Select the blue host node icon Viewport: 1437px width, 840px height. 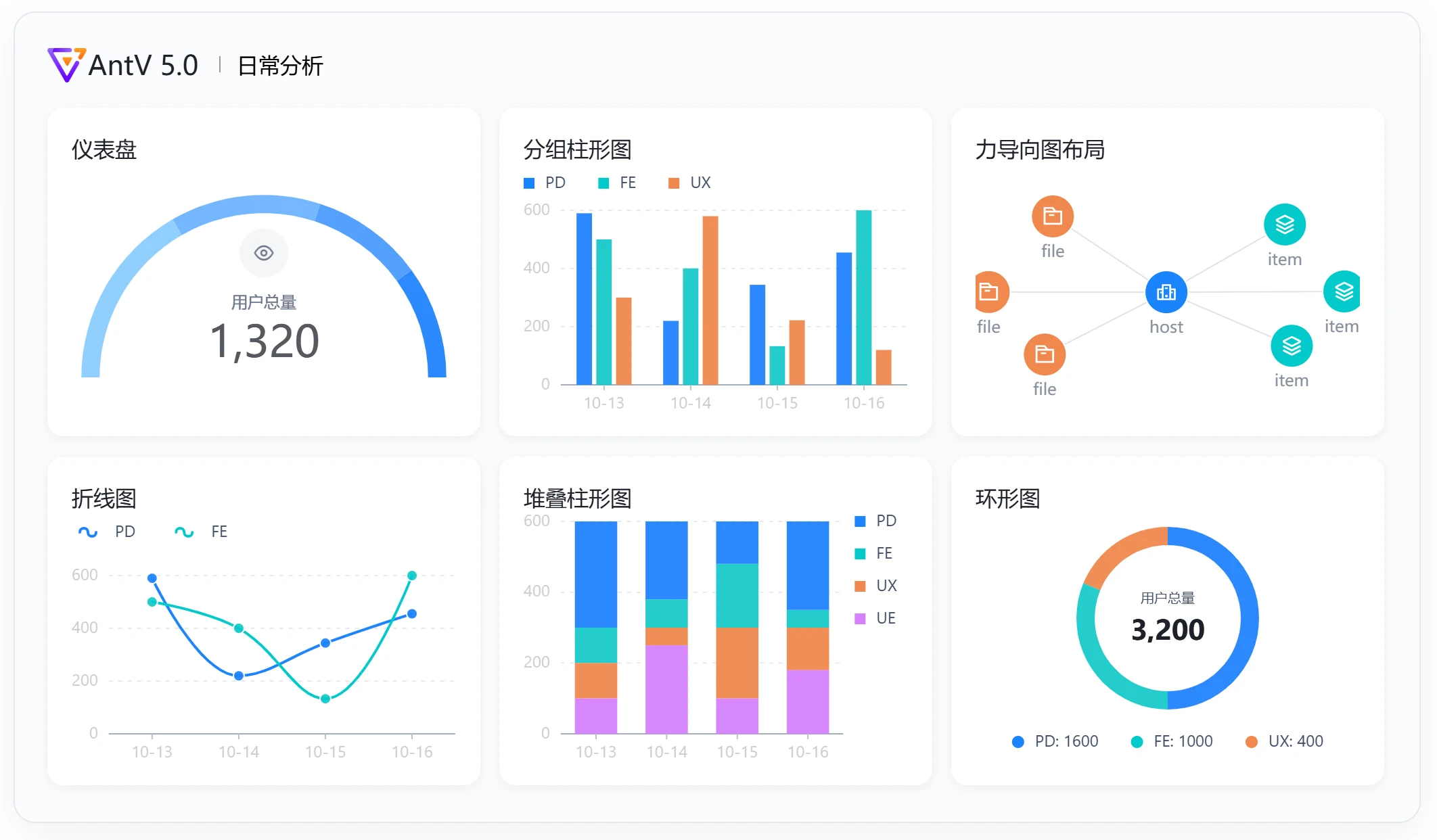(1166, 292)
